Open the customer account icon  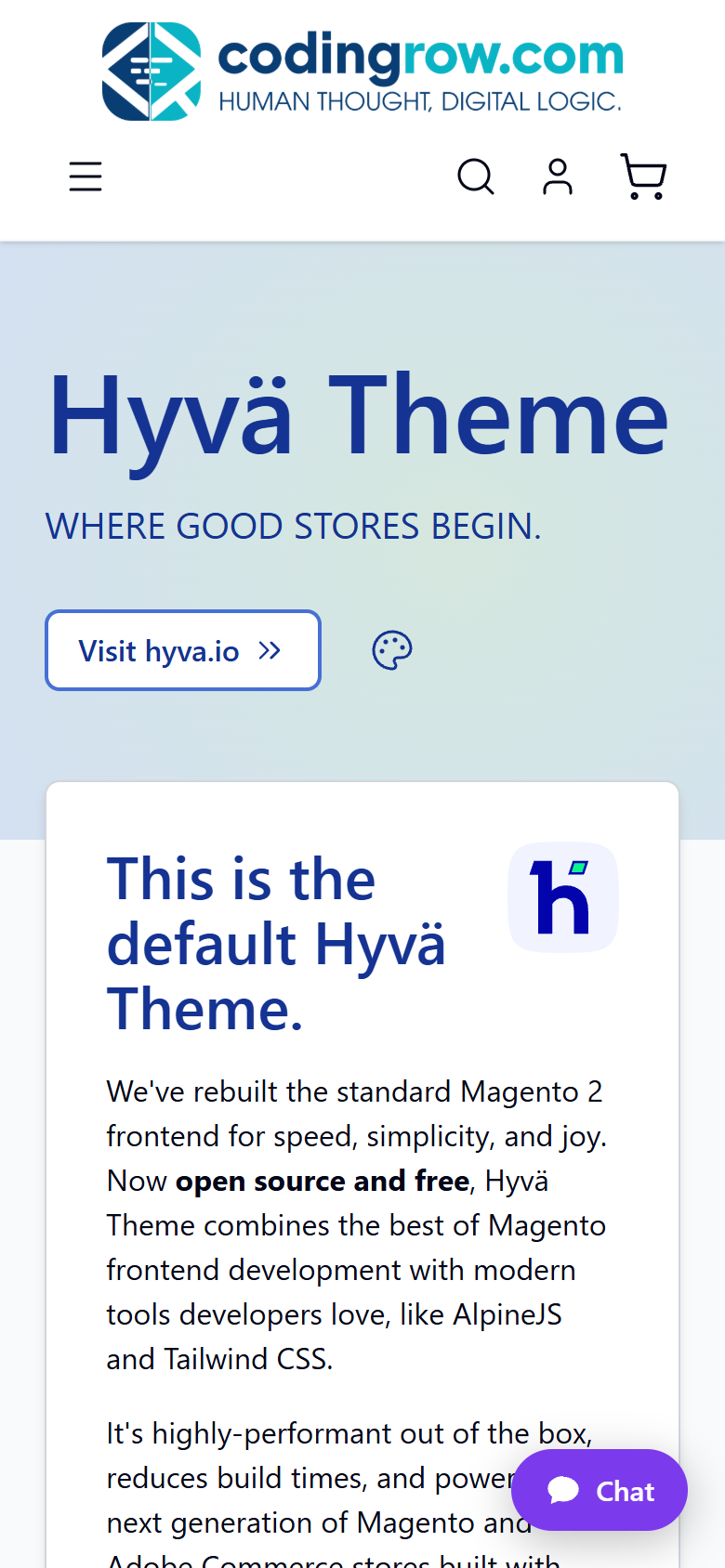pos(558,176)
